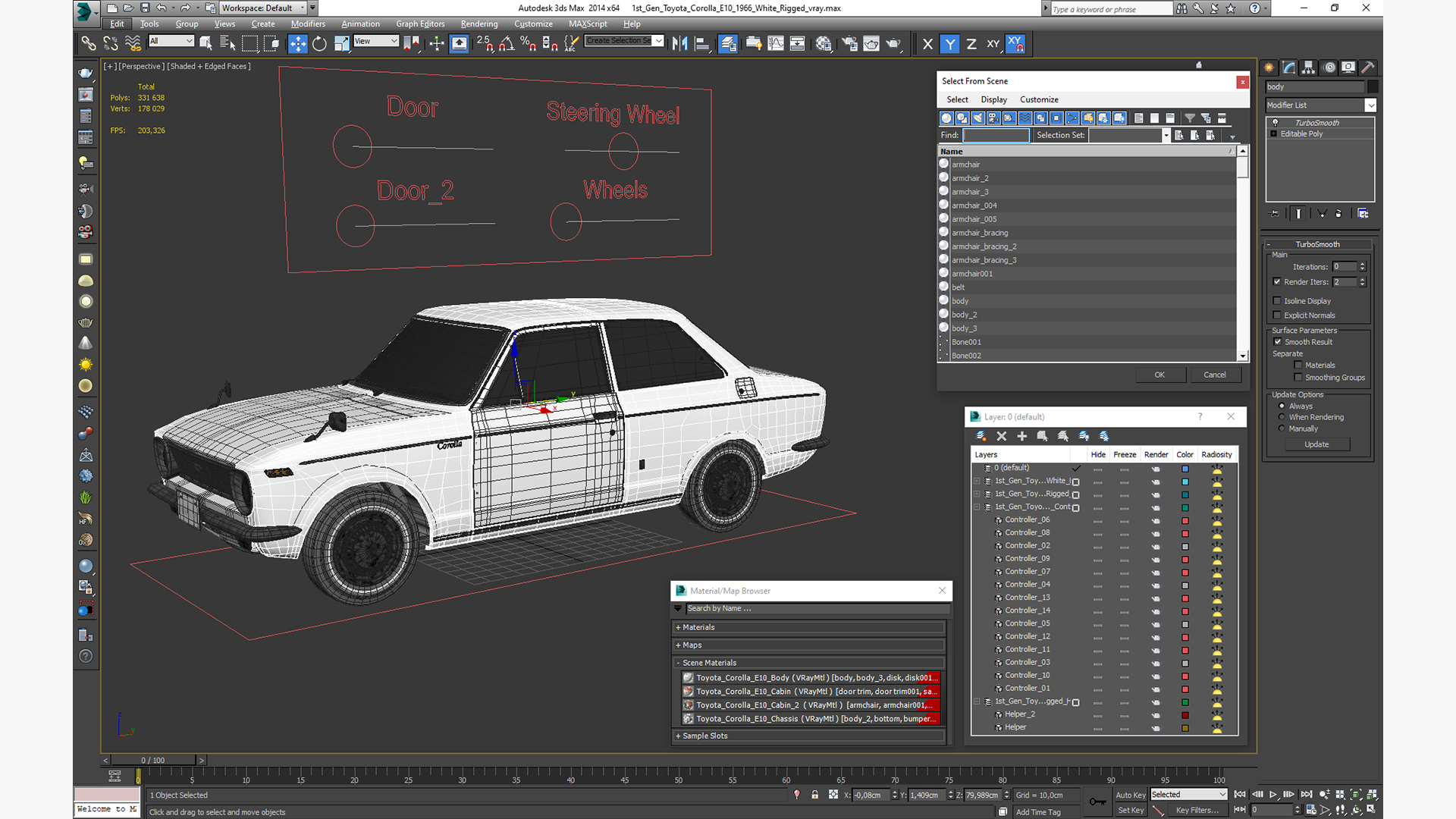Open the Material Editor icon
Image resolution: width=1456 pixels, height=819 pixels.
click(824, 44)
